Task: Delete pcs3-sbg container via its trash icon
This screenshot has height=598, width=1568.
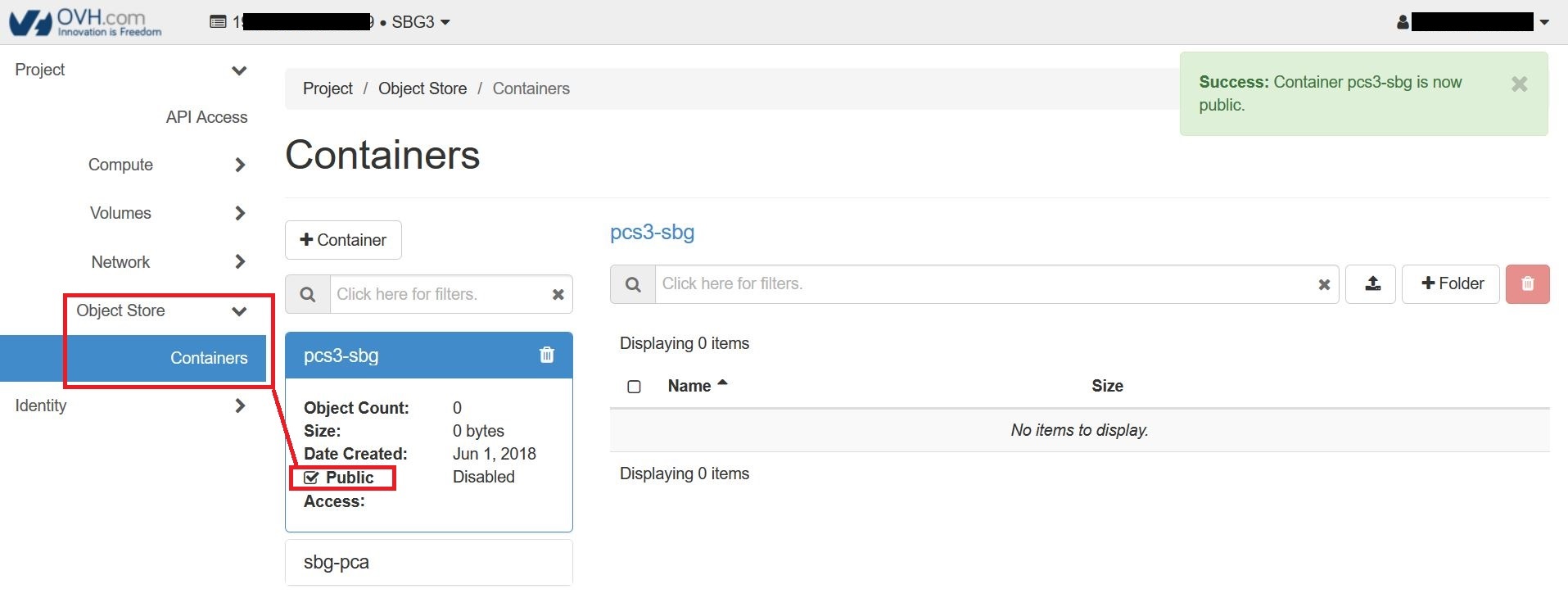Action: pos(547,355)
